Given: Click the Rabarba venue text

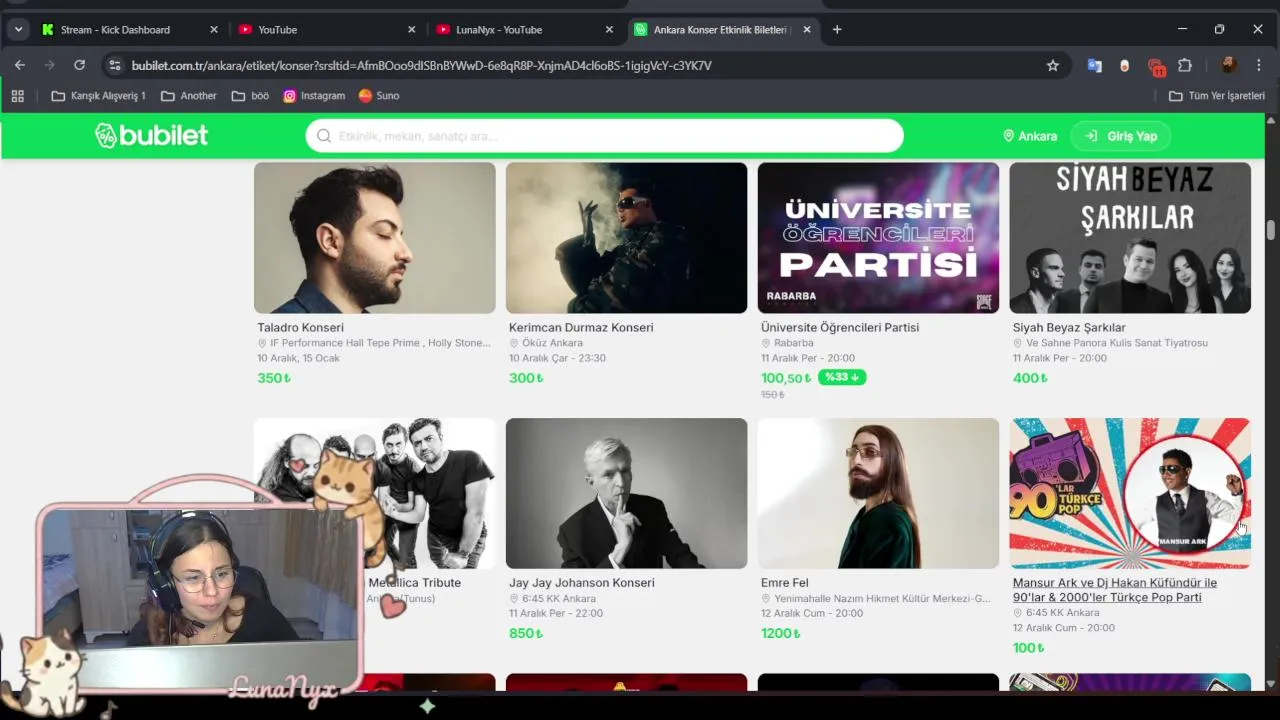Looking at the screenshot, I should pos(794,343).
